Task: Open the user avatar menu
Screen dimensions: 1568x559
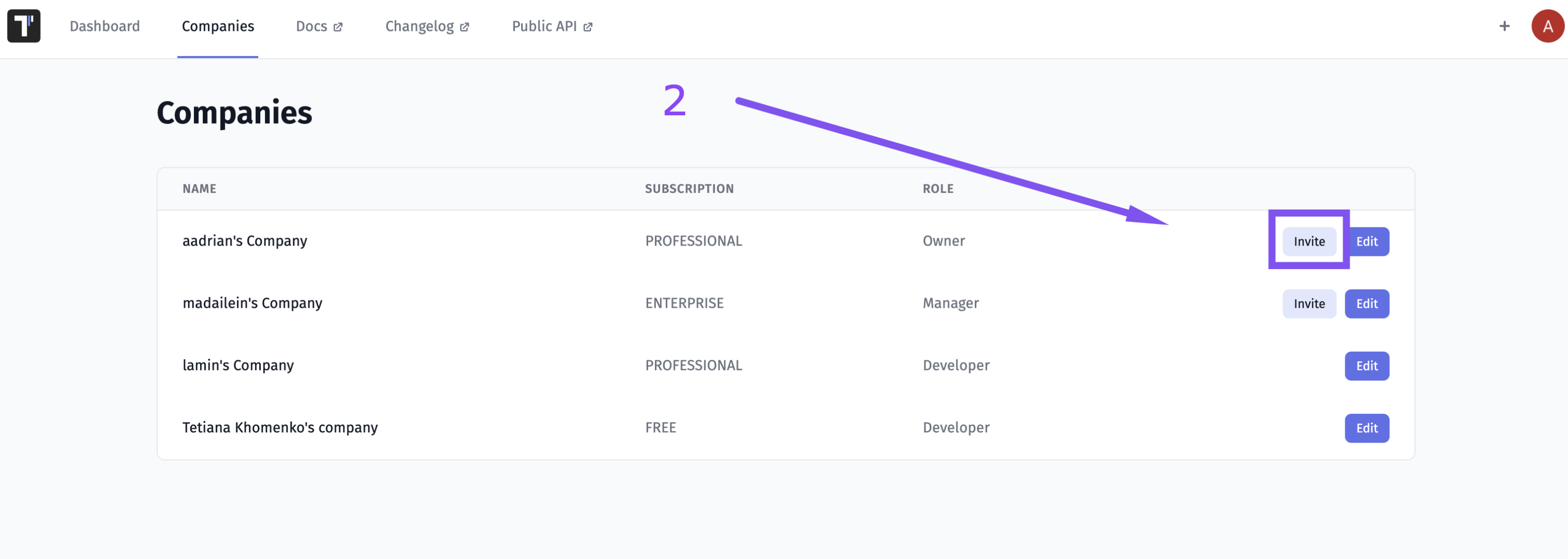Action: tap(1547, 26)
